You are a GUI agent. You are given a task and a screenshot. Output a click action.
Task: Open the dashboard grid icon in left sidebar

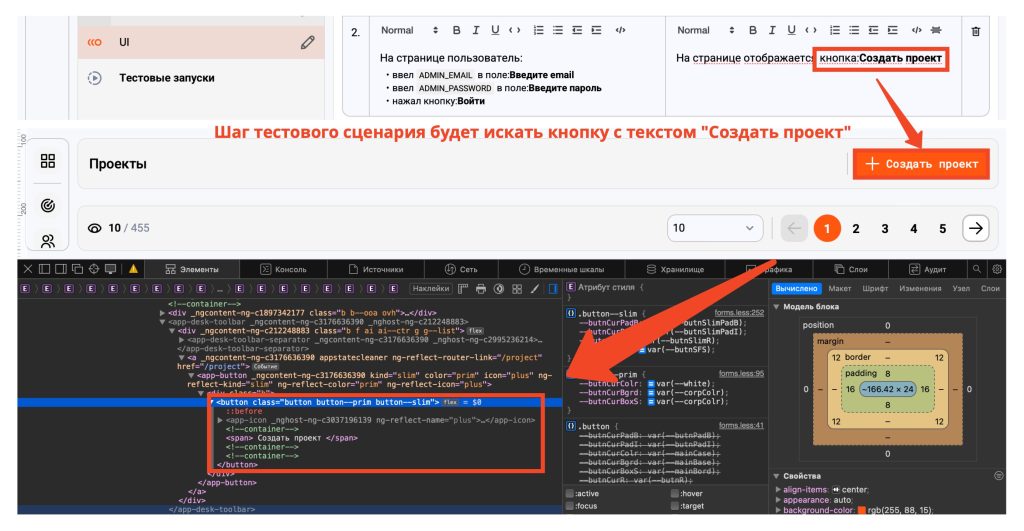(x=48, y=162)
